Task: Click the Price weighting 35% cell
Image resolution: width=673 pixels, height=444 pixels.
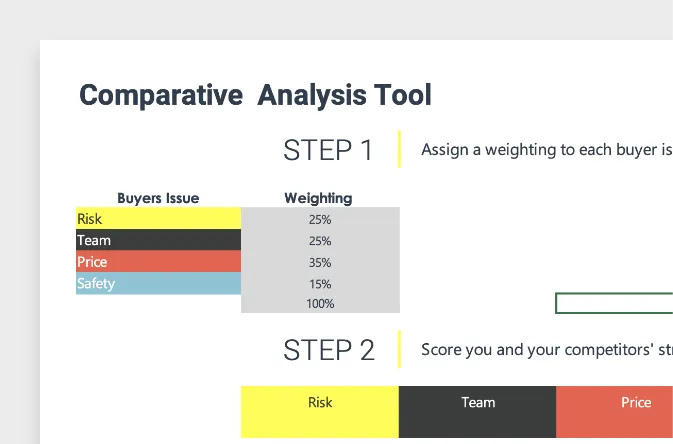Action: point(320,262)
